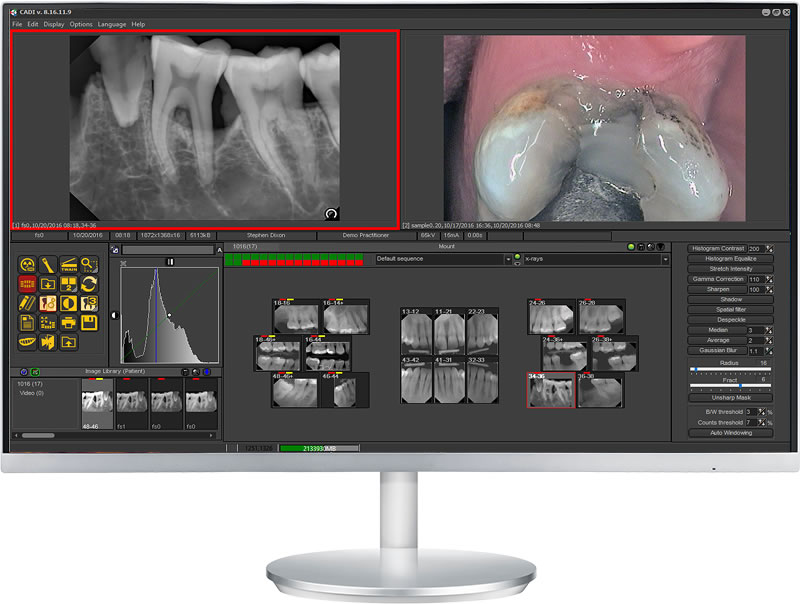Select the half-circle contrast tool icon
The height and width of the screenshot is (604, 800).
click(69, 303)
